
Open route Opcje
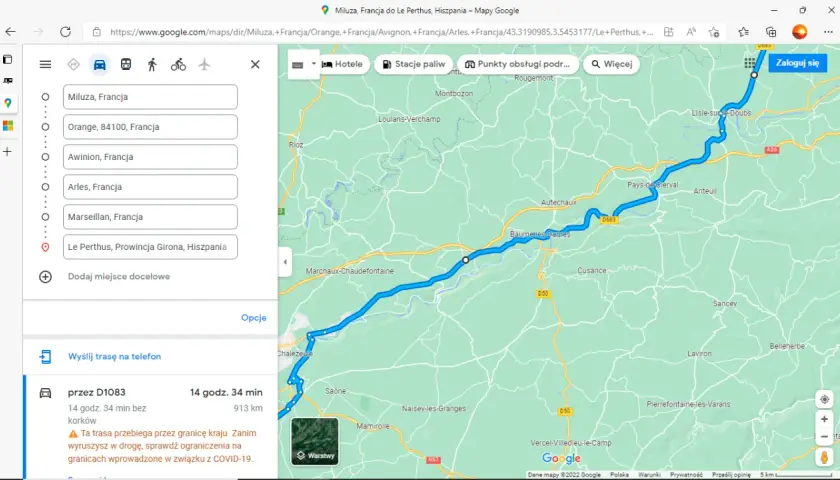click(x=253, y=318)
